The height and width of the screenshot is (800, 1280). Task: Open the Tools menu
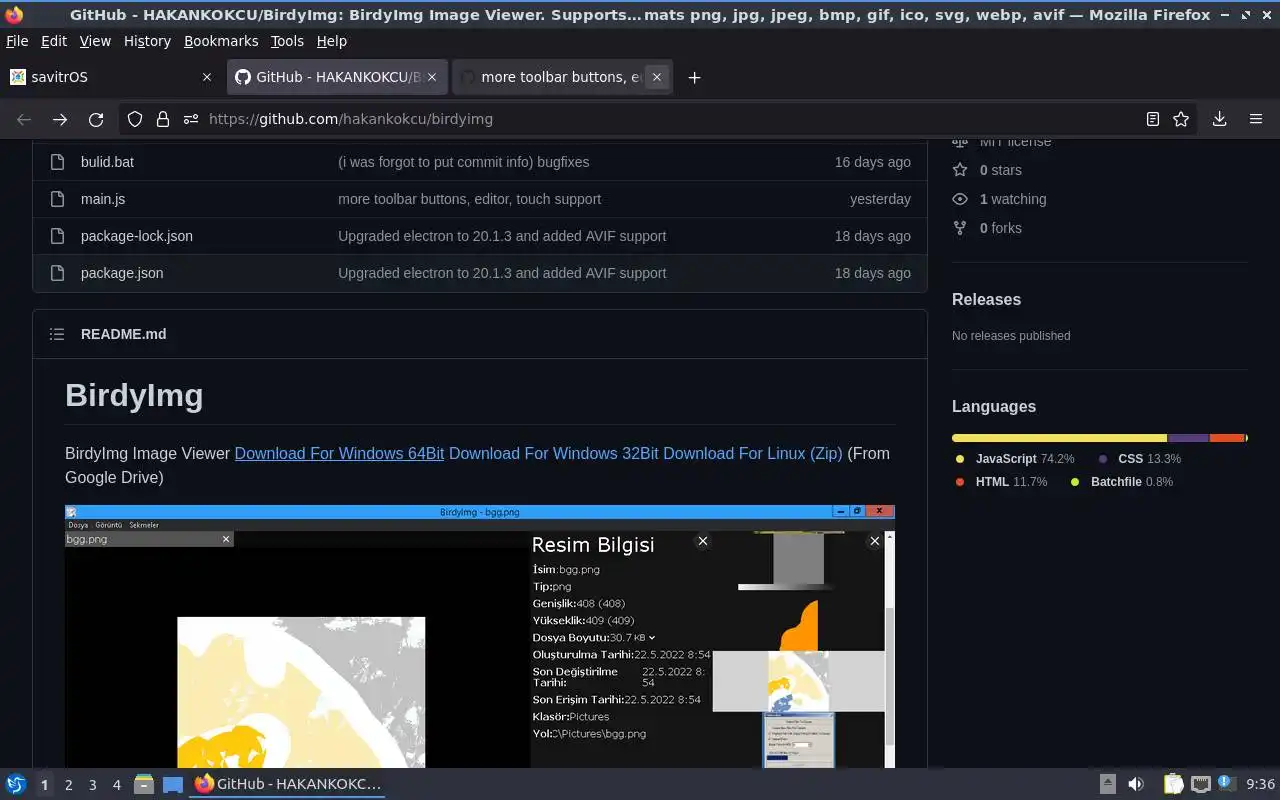click(x=287, y=41)
